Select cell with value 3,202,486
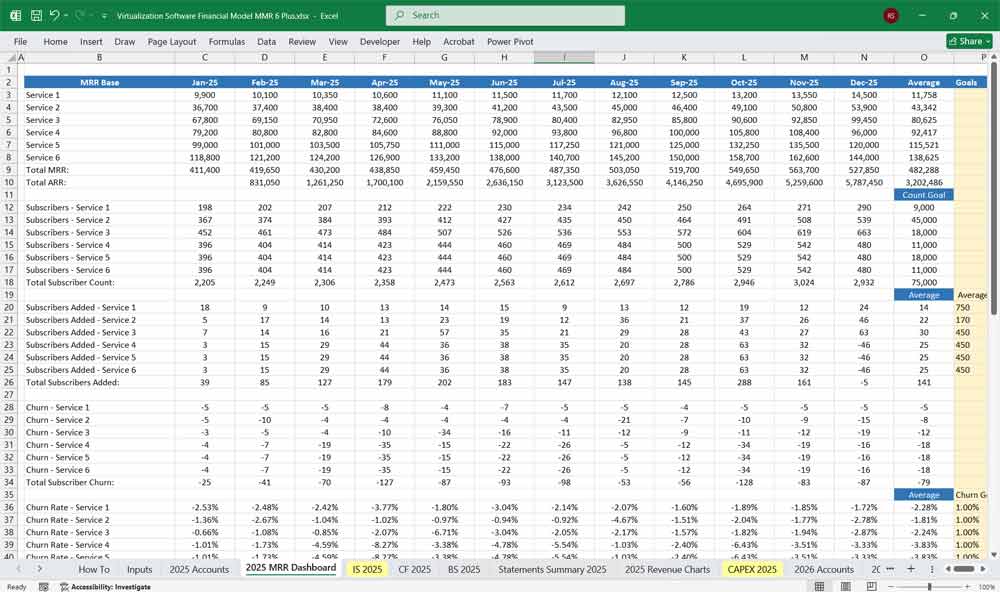Viewport: 1000px width, 592px height. coord(923,182)
